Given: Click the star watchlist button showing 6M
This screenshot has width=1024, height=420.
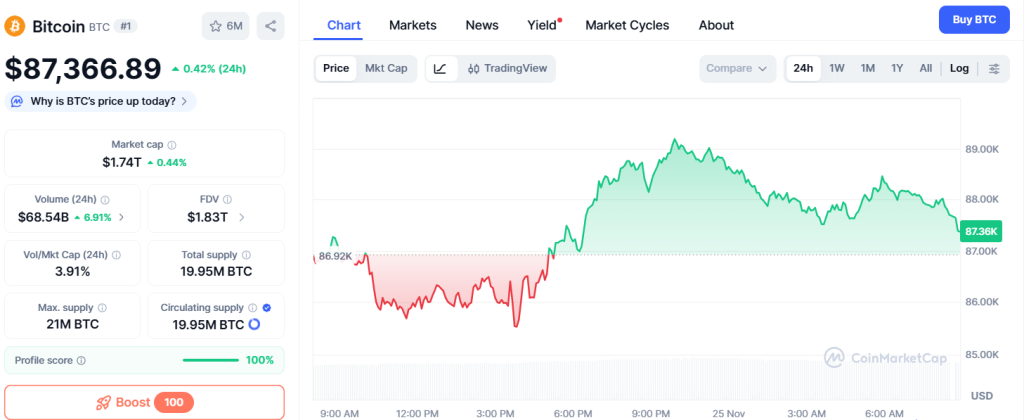Looking at the screenshot, I should tap(225, 25).
